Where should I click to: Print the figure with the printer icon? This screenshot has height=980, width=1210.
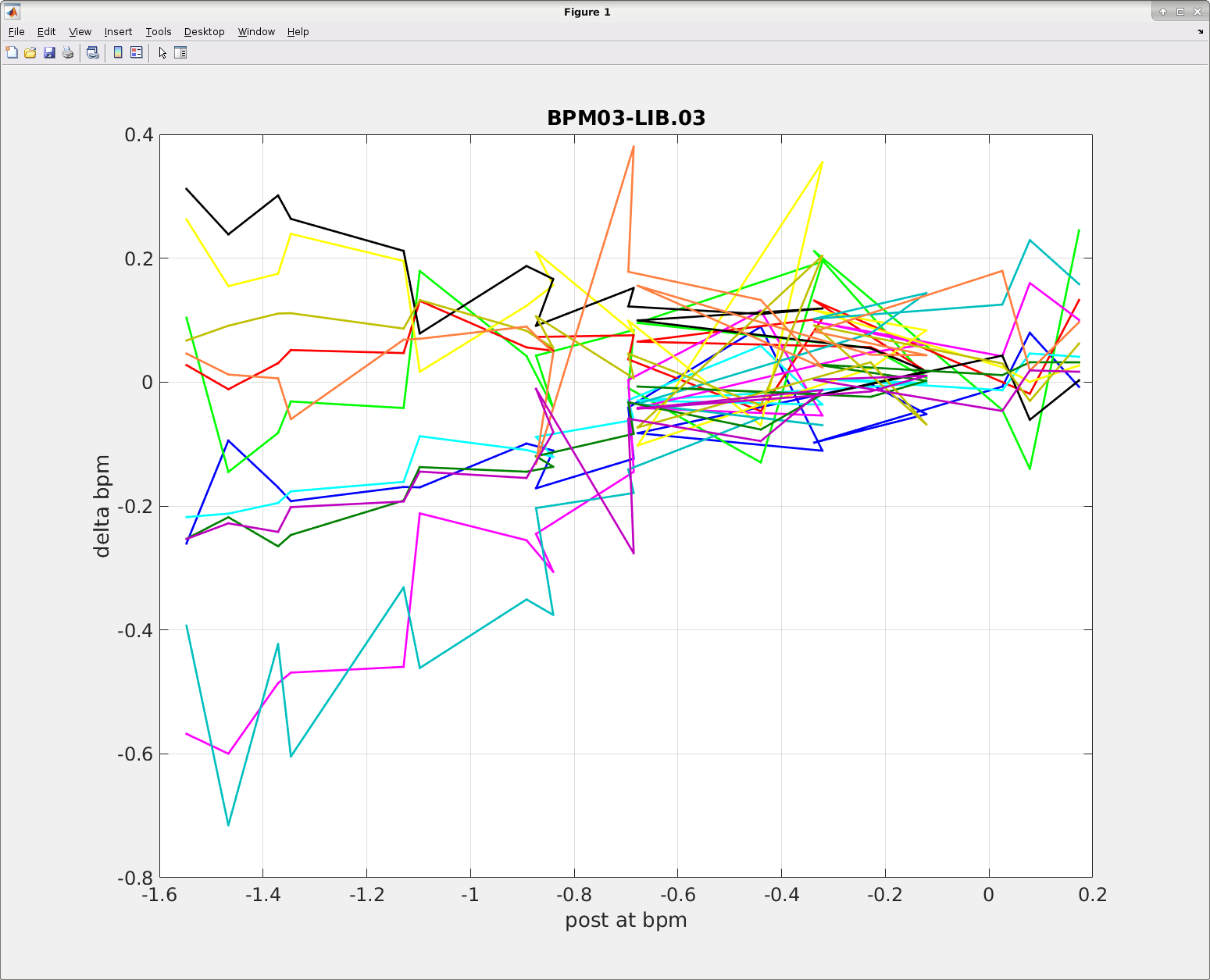click(68, 52)
